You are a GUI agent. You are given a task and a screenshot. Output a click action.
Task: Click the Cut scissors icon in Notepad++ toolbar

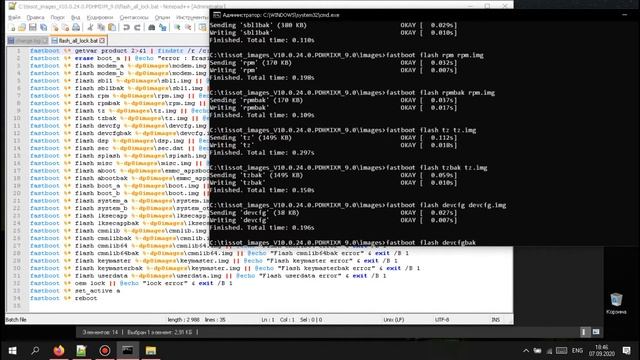[x=90, y=27]
